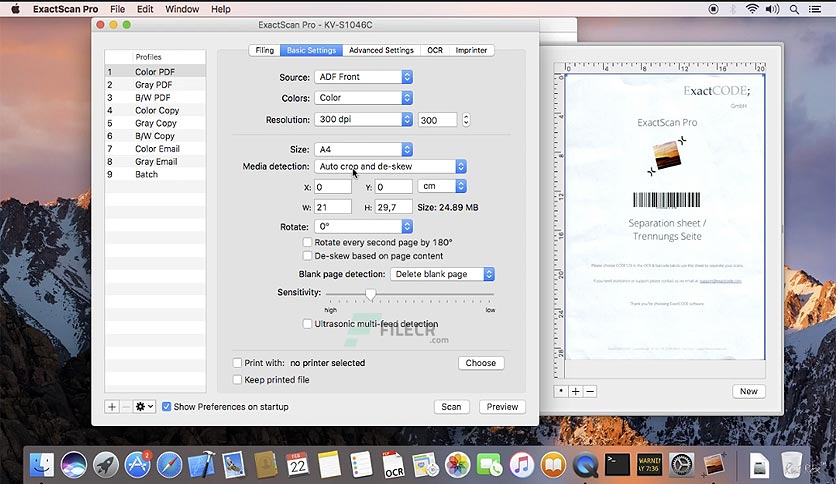This screenshot has width=836, height=484.
Task: Switch to the Filing tab
Action: coord(264,50)
